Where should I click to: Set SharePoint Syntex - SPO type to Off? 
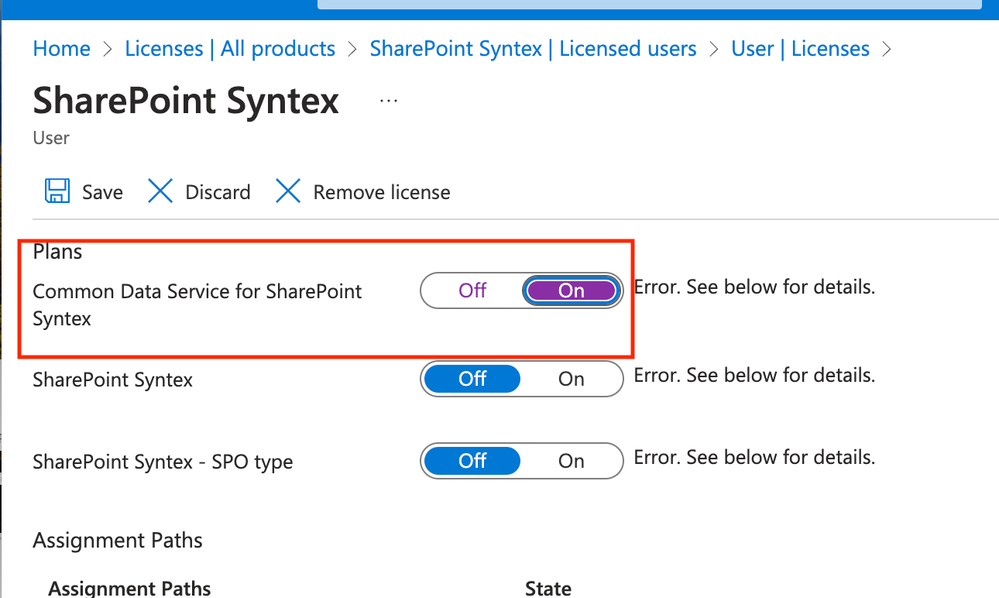pos(472,461)
